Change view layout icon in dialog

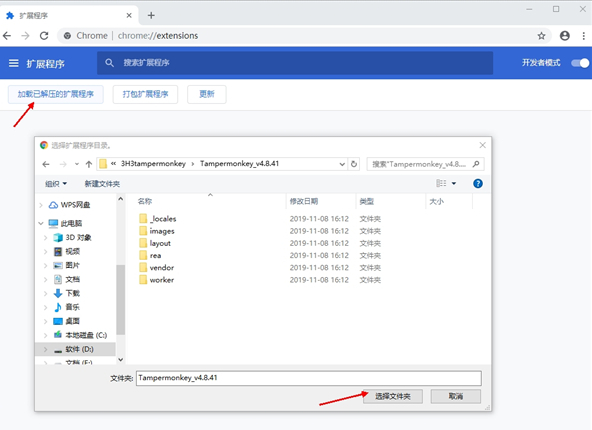pos(441,183)
